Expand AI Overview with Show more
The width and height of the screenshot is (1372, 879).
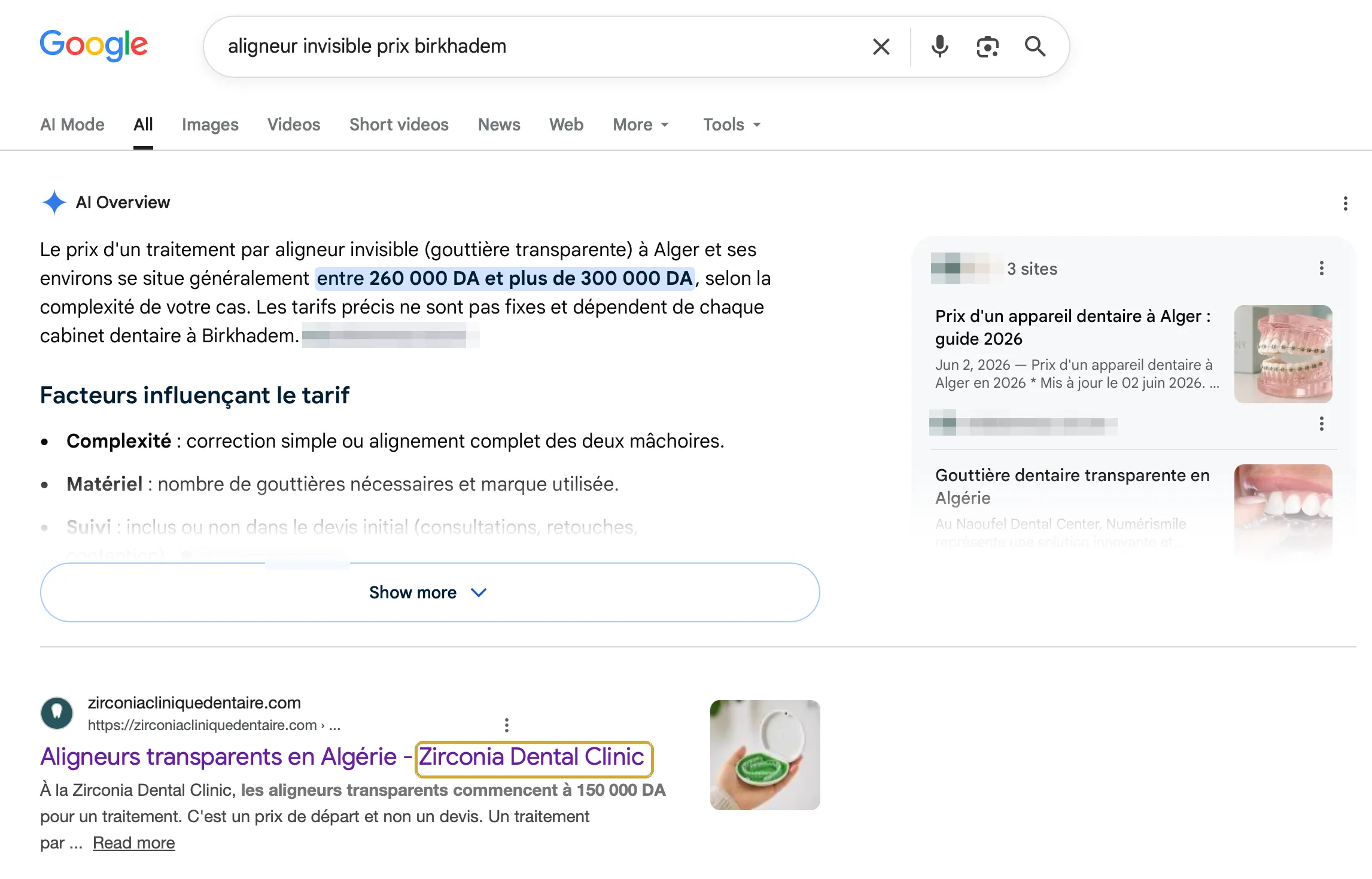pyautogui.click(x=430, y=592)
